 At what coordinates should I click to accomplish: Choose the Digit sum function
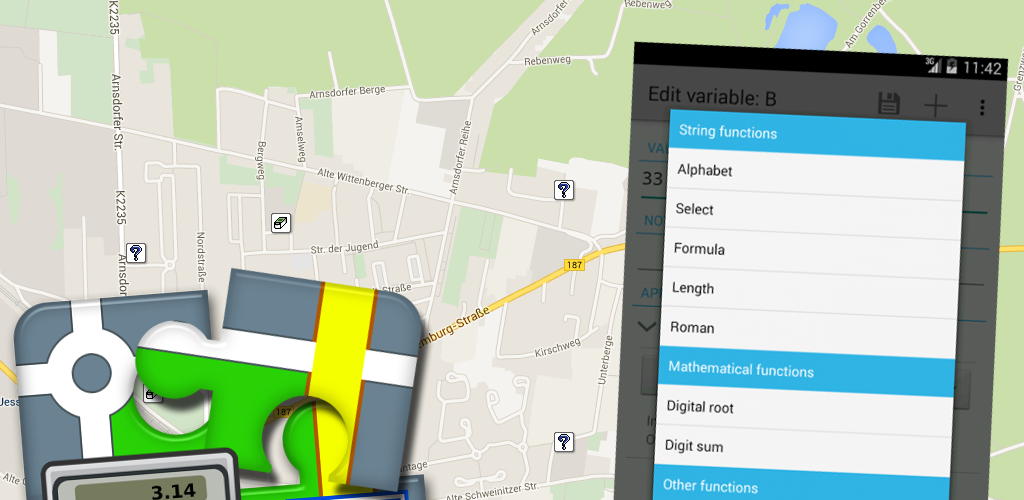click(x=803, y=449)
